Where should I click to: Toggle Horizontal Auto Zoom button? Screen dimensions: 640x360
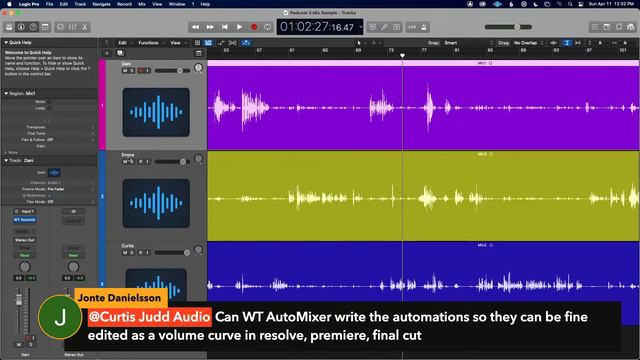pos(578,43)
